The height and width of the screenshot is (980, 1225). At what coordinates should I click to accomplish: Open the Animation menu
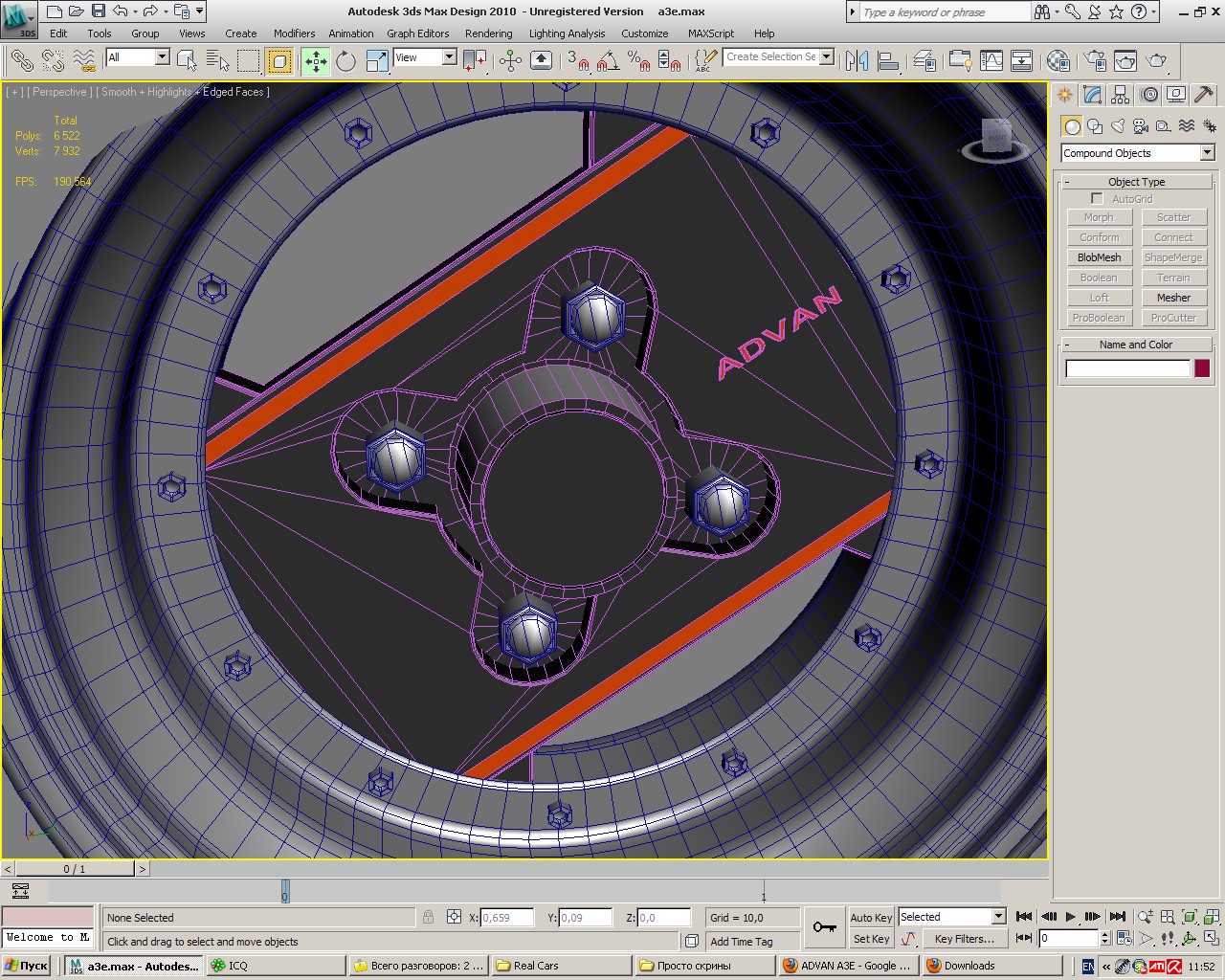tap(351, 33)
